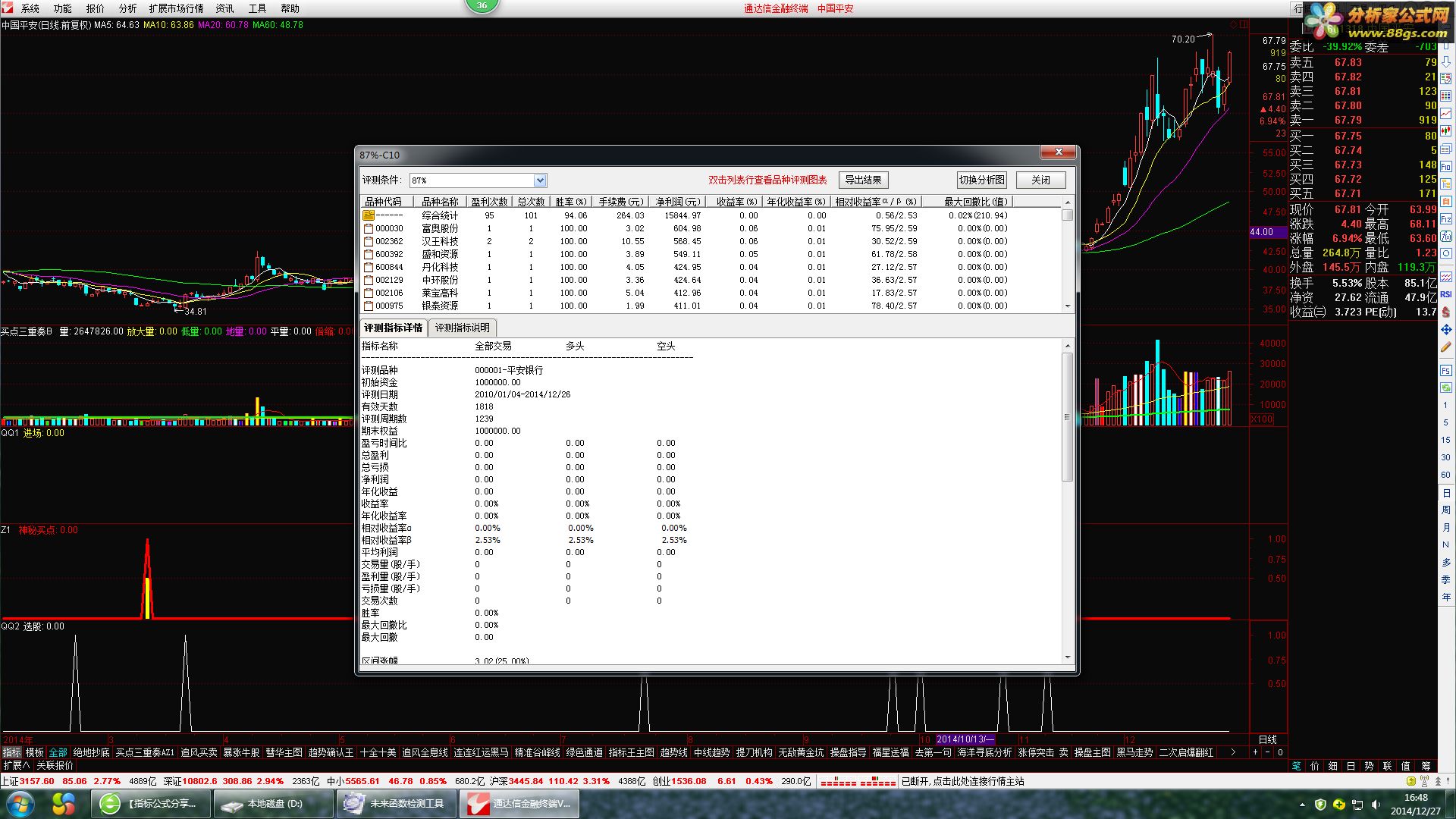Apply the 海洋寻底分析 indicator
Screen dimensions: 1456x819
tap(984, 752)
